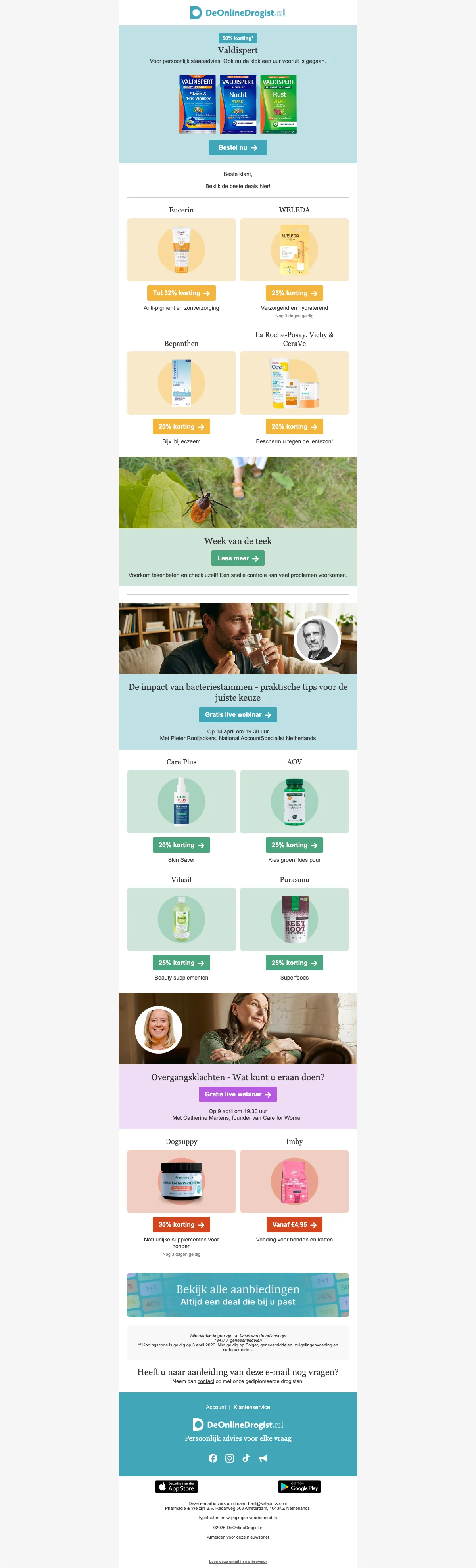Screen dimensions: 476x1568
Task: Click the DeOnlineDrogist.nl footer logo
Action: click(238, 1424)
